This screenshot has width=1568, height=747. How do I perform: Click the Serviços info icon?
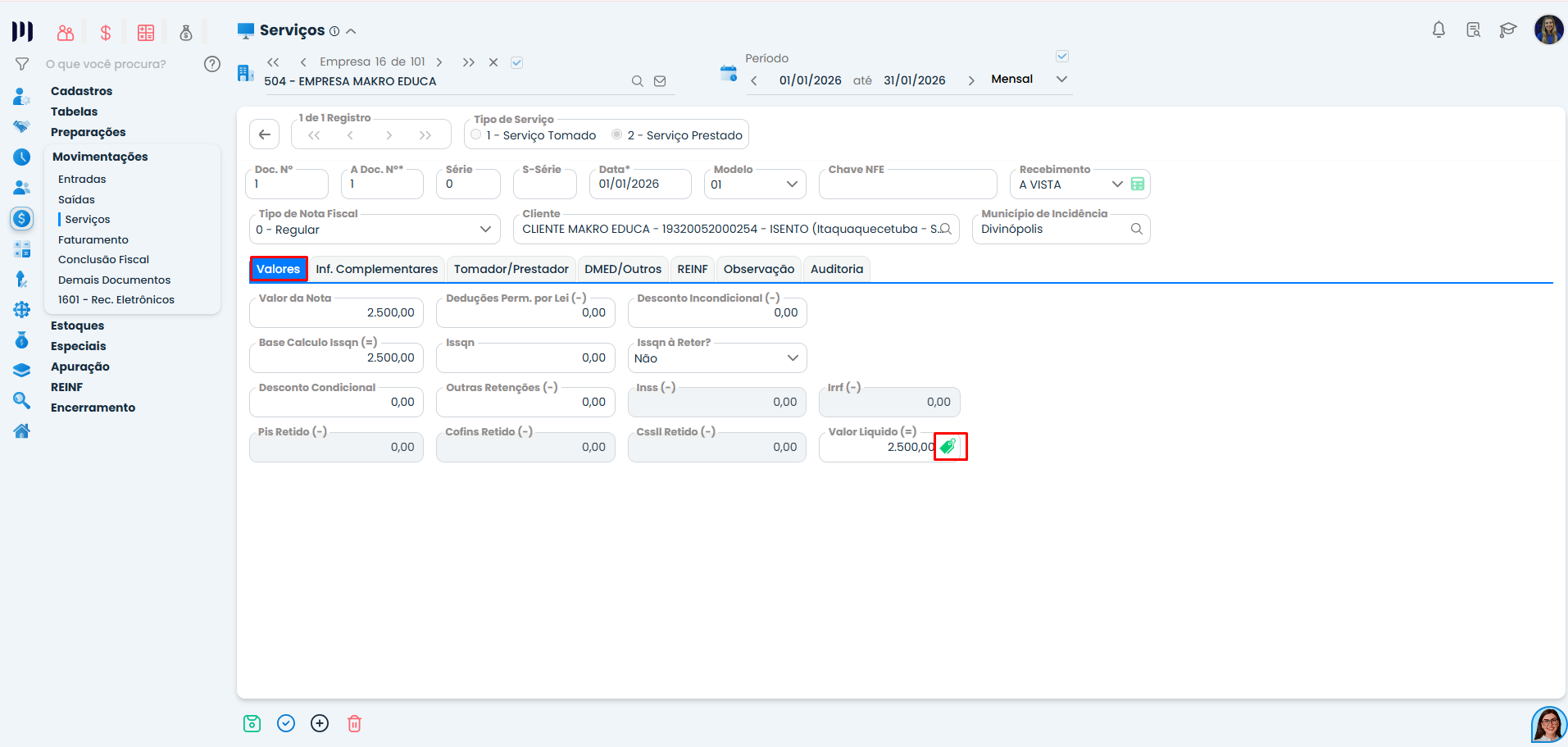(x=334, y=31)
